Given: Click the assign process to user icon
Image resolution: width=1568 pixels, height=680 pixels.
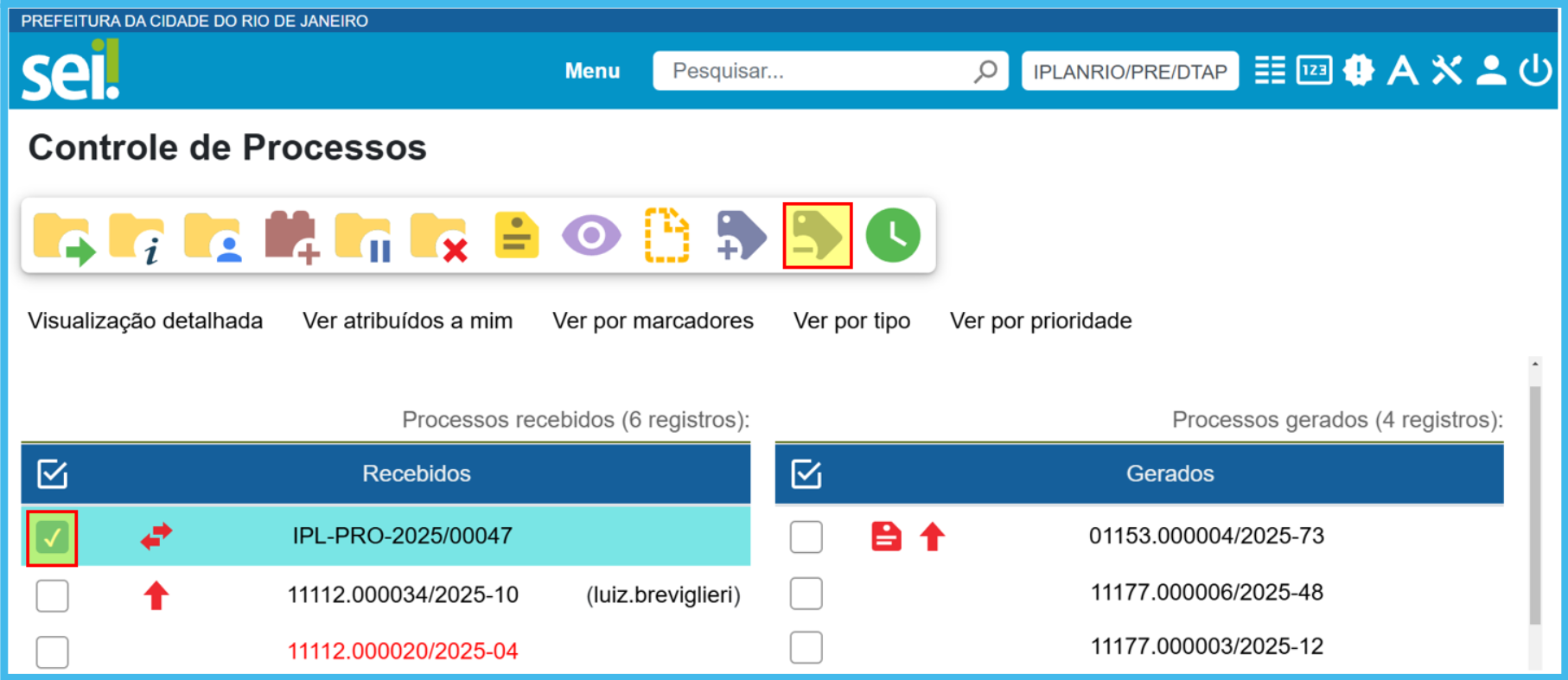Looking at the screenshot, I should click(x=213, y=237).
